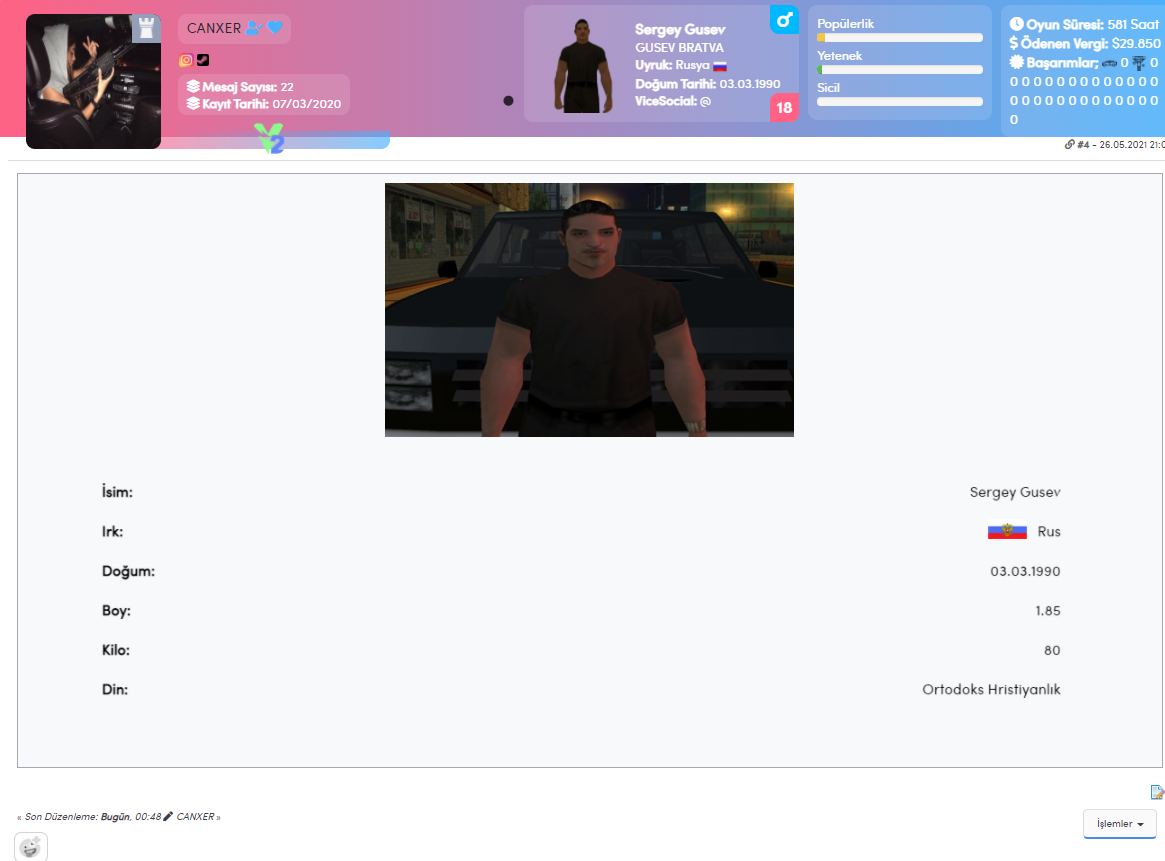Click the Sergey Gusev value in İsim row
This screenshot has width=1165, height=861.
click(1015, 492)
